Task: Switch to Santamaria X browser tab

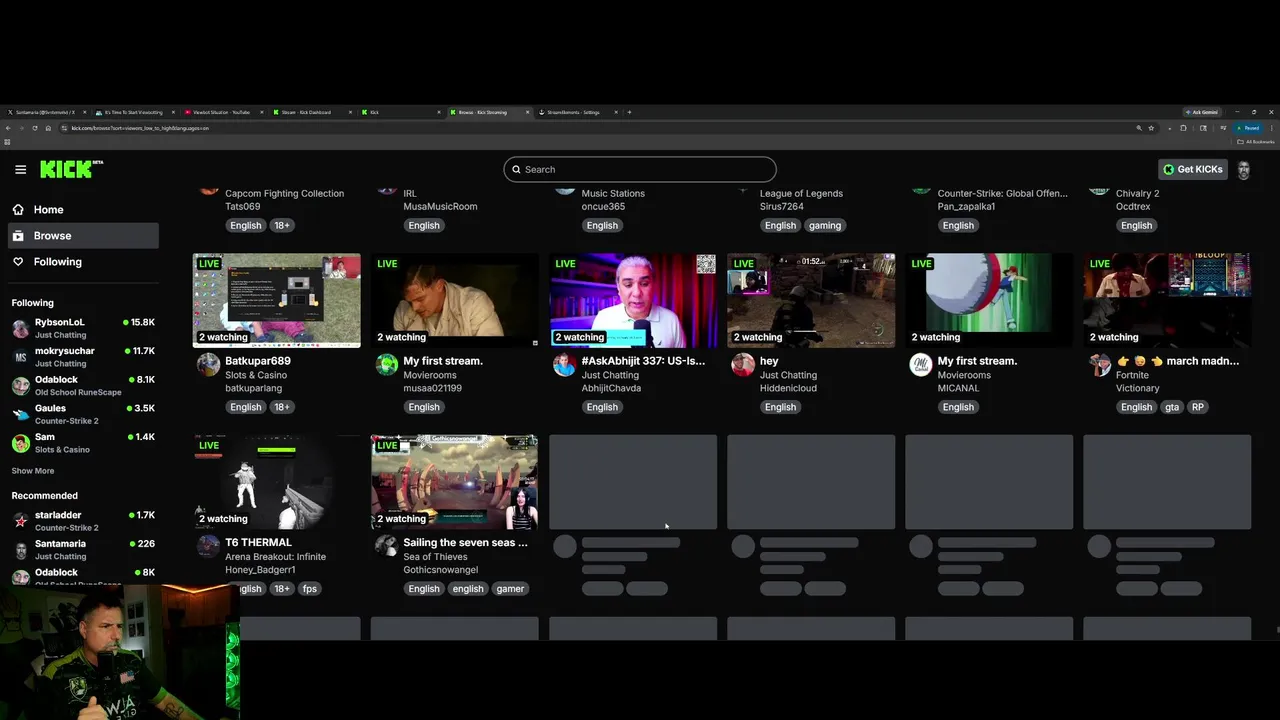Action: point(45,112)
